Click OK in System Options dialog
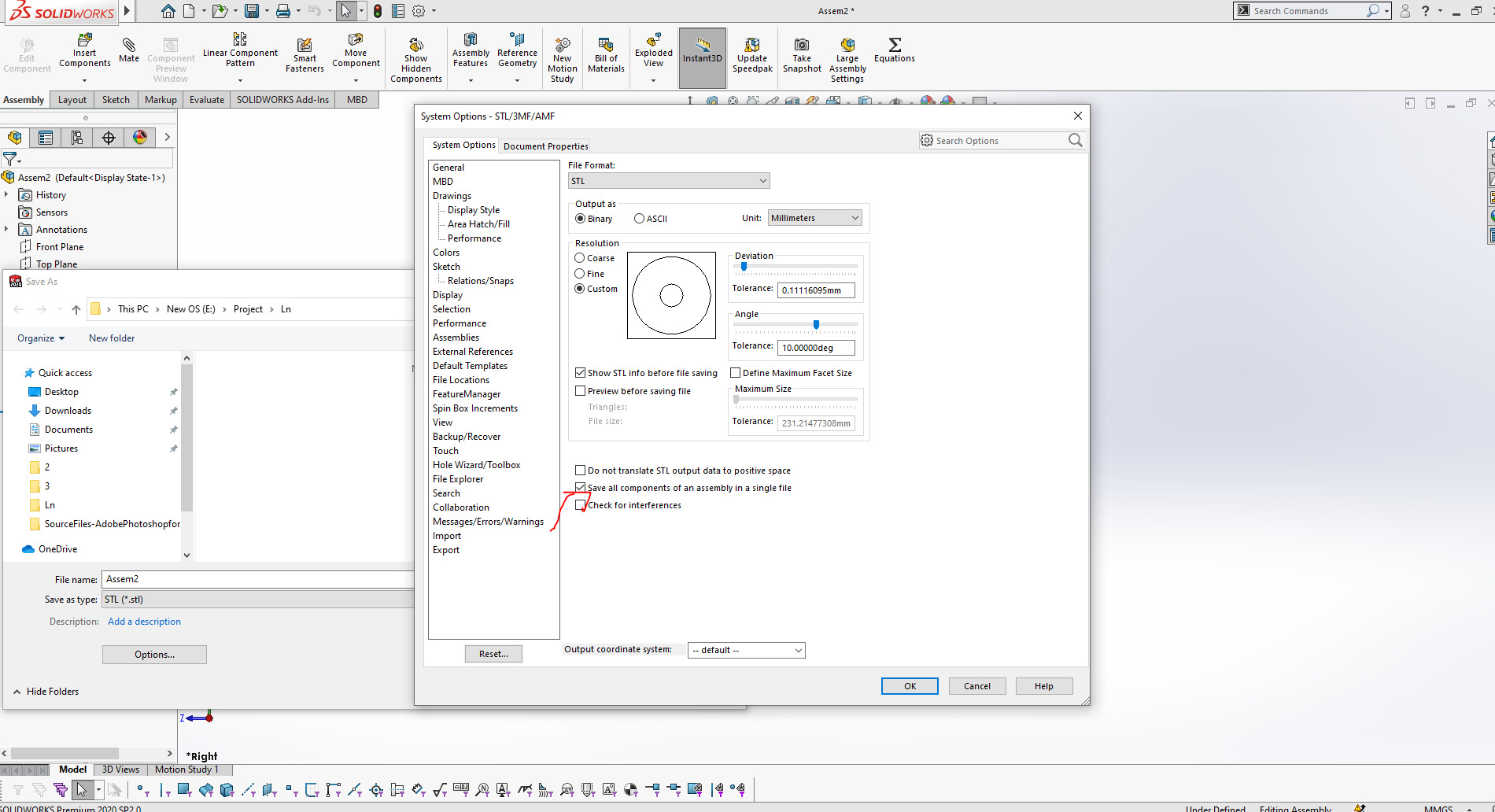 910,686
